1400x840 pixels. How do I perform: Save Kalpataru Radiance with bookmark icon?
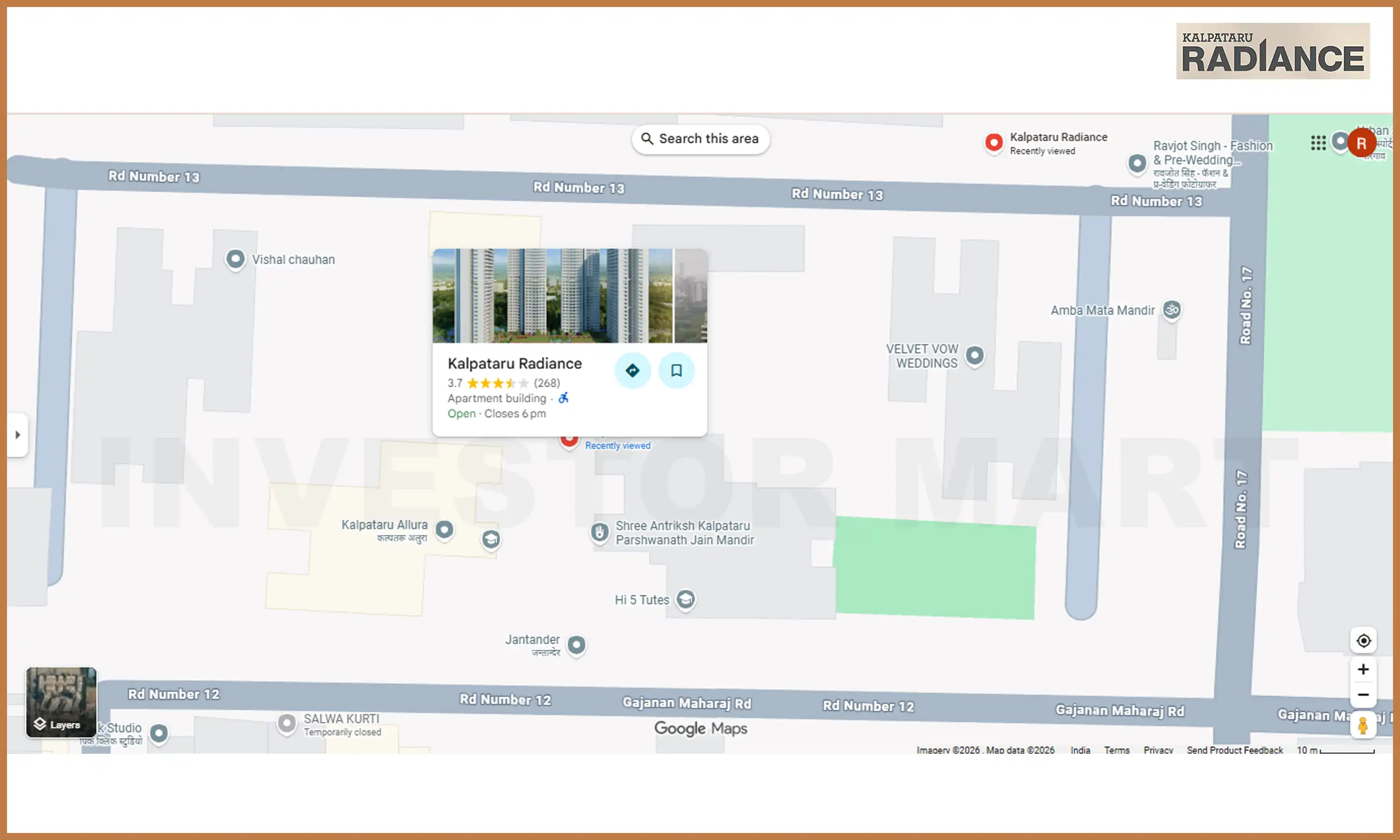(x=676, y=370)
